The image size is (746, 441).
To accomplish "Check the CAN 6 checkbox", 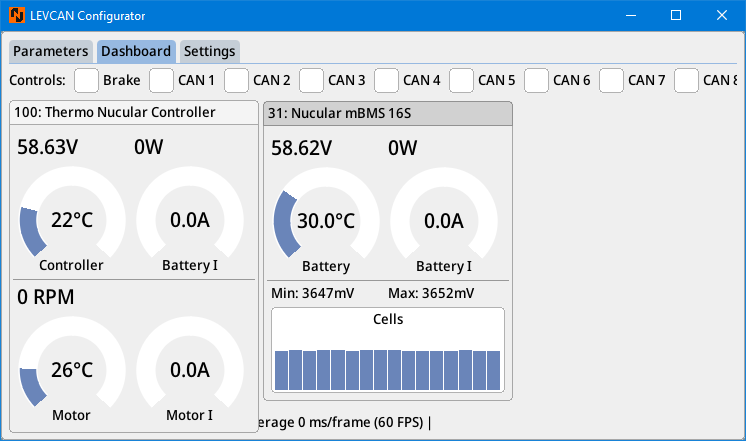I will click(537, 80).
